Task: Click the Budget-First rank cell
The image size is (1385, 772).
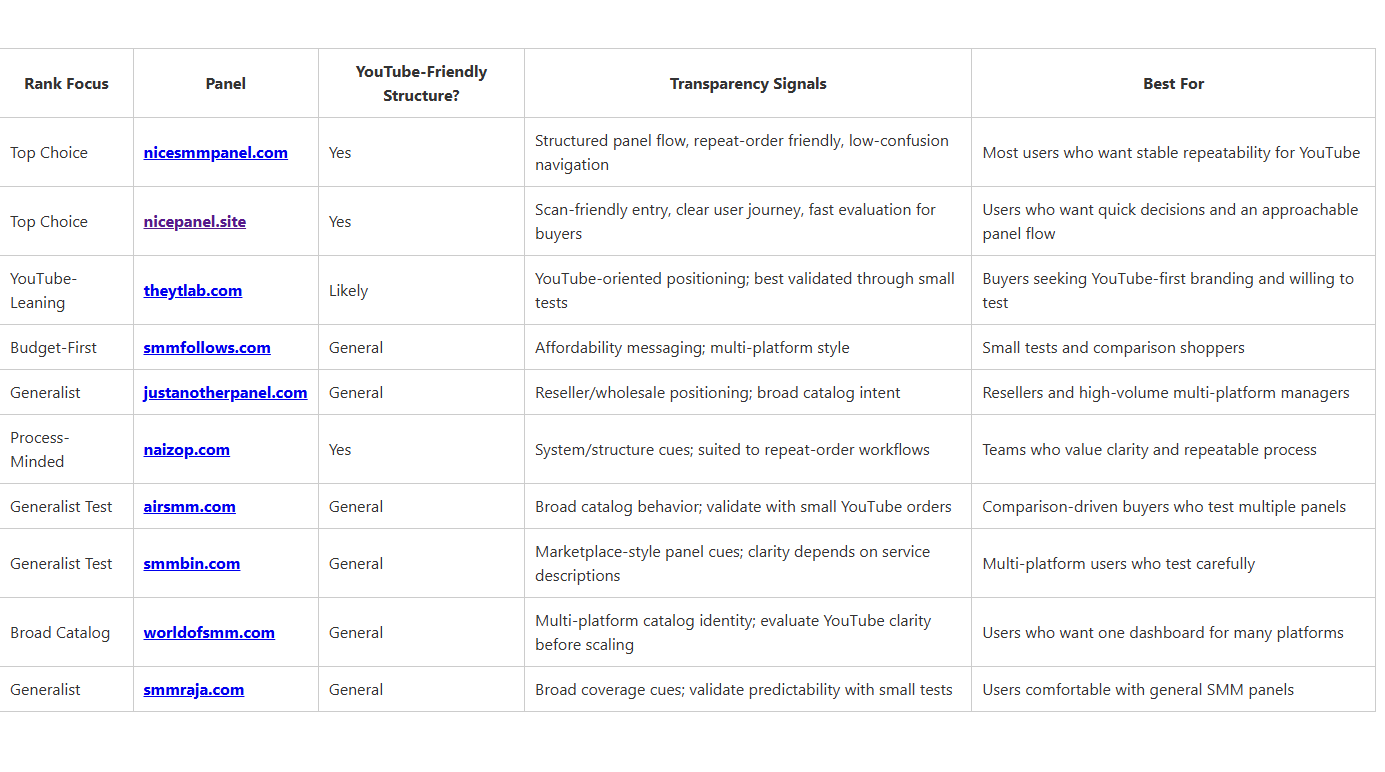Action: click(53, 348)
